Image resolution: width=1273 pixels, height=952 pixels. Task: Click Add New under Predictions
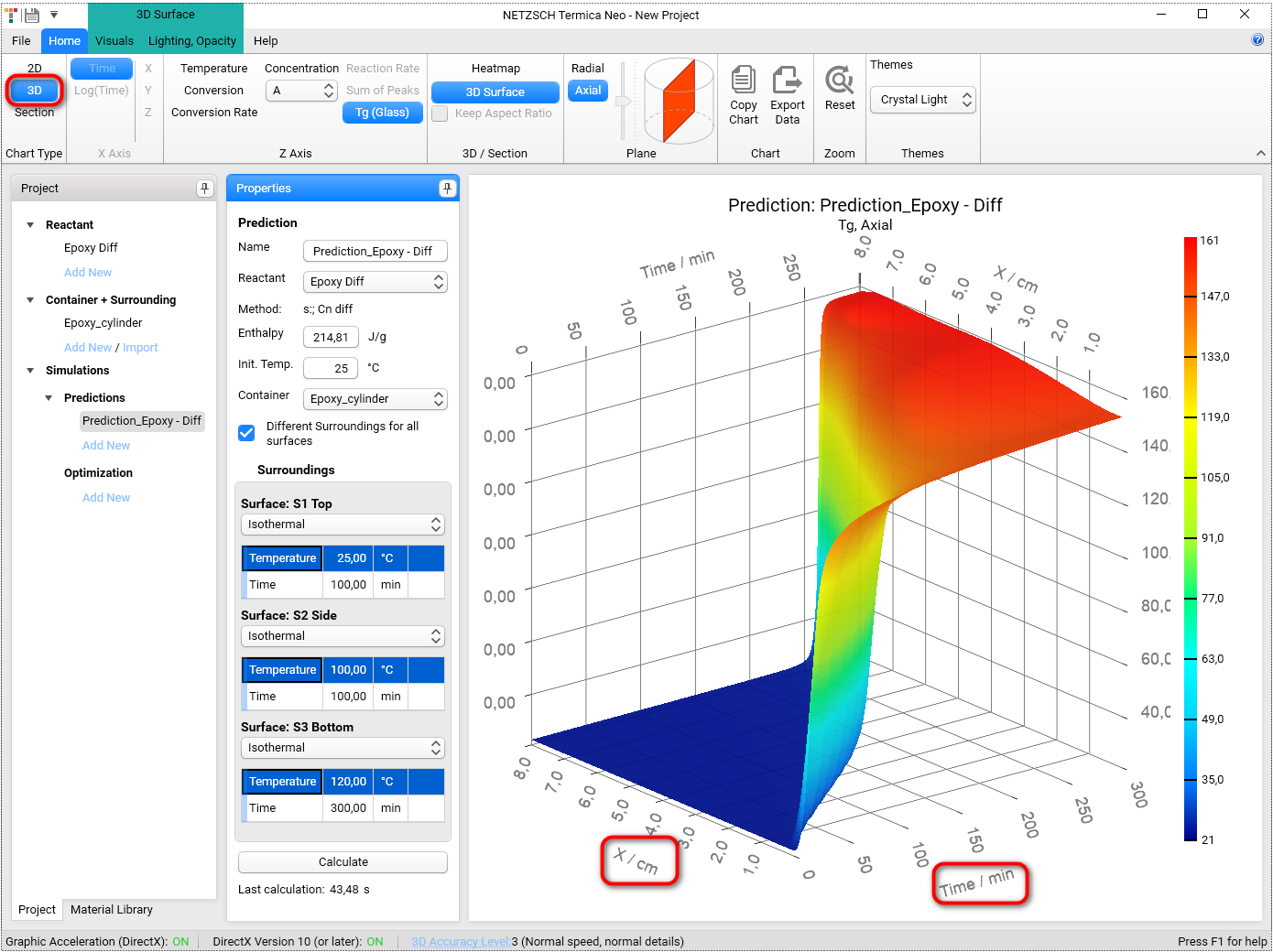point(106,446)
